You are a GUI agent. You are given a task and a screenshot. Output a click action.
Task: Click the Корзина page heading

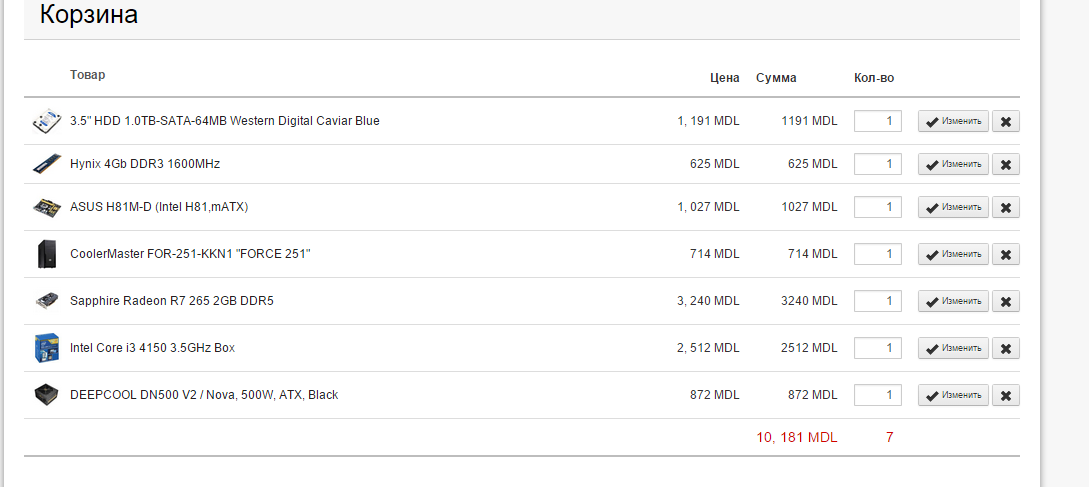click(89, 15)
